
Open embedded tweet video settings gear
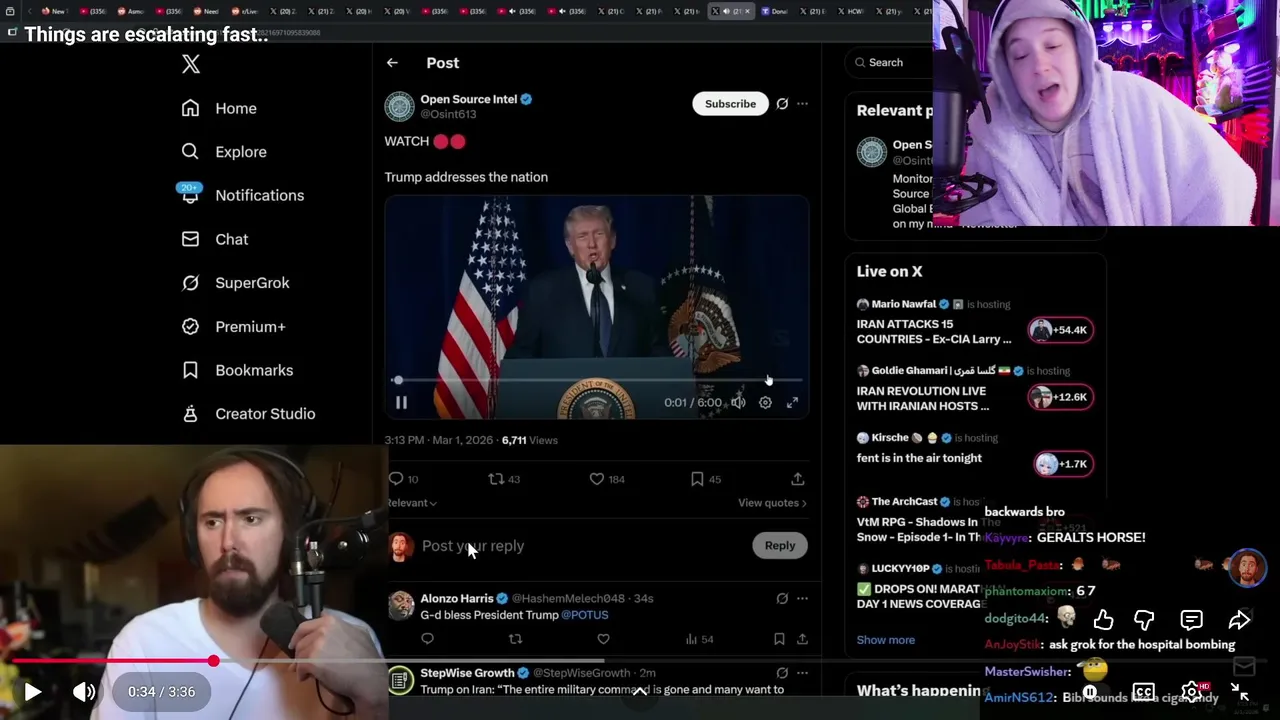point(765,402)
